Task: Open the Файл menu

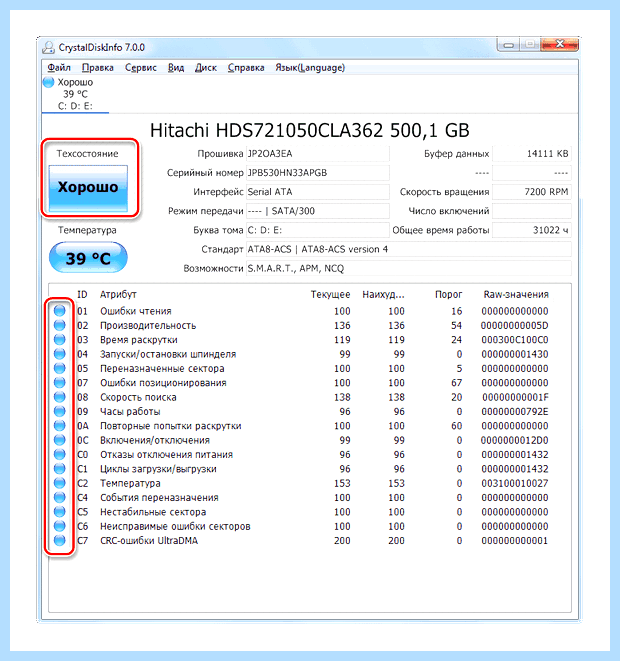Action: 59,67
